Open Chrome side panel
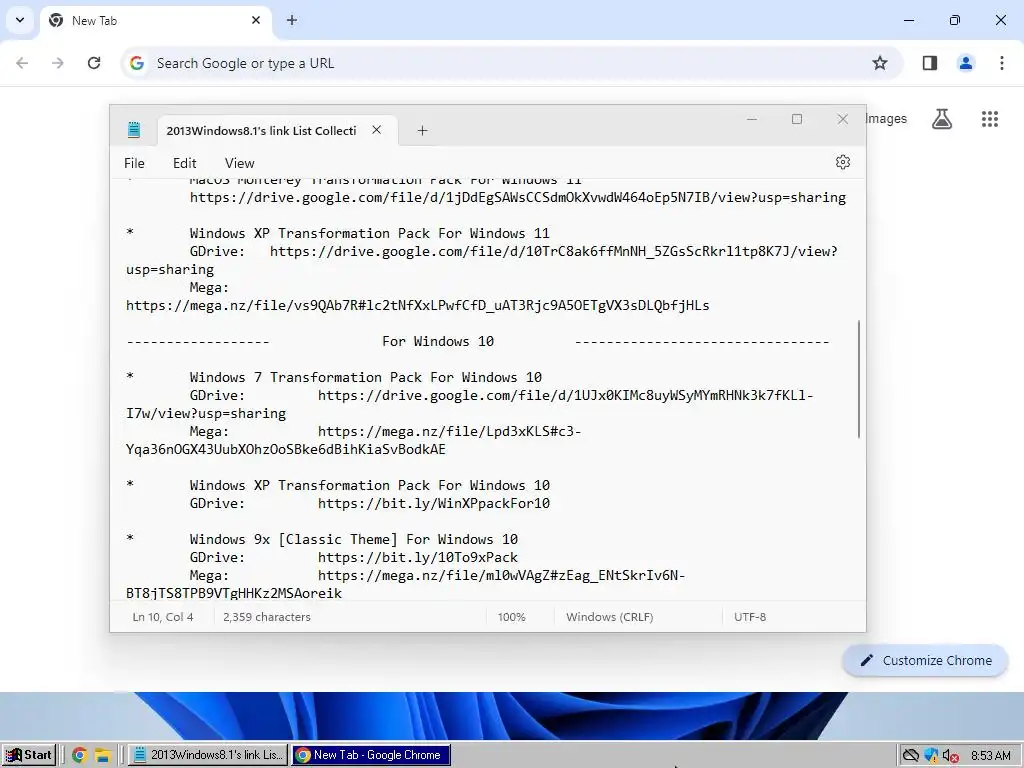Screen dimensions: 1024x768 [x=929, y=63]
